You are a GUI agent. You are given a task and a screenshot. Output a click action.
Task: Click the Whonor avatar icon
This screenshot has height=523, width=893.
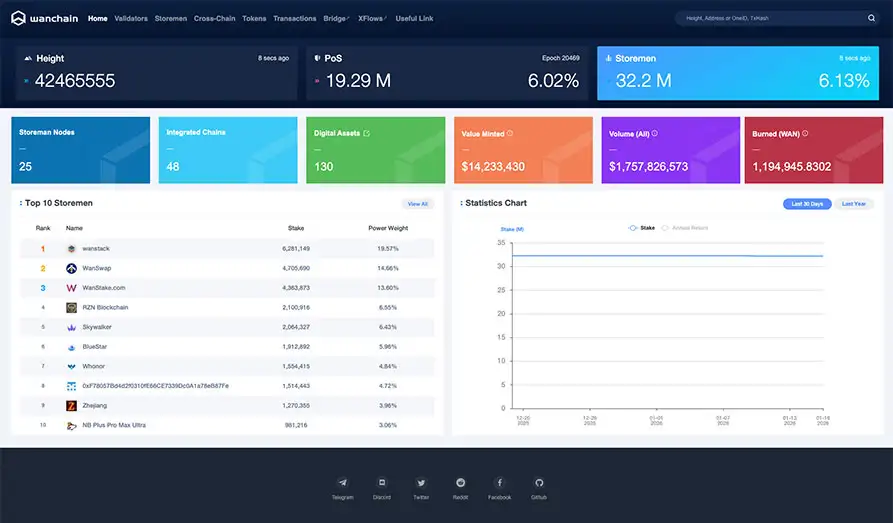click(71, 367)
